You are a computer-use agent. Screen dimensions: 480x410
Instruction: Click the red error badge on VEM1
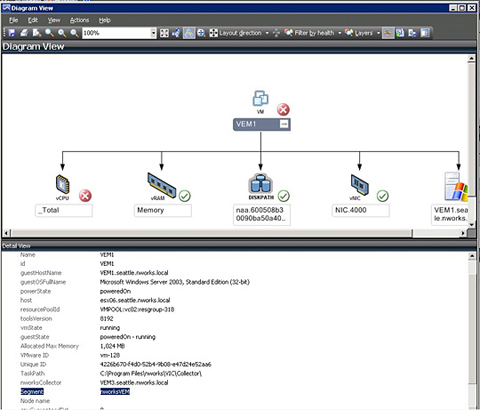283,110
